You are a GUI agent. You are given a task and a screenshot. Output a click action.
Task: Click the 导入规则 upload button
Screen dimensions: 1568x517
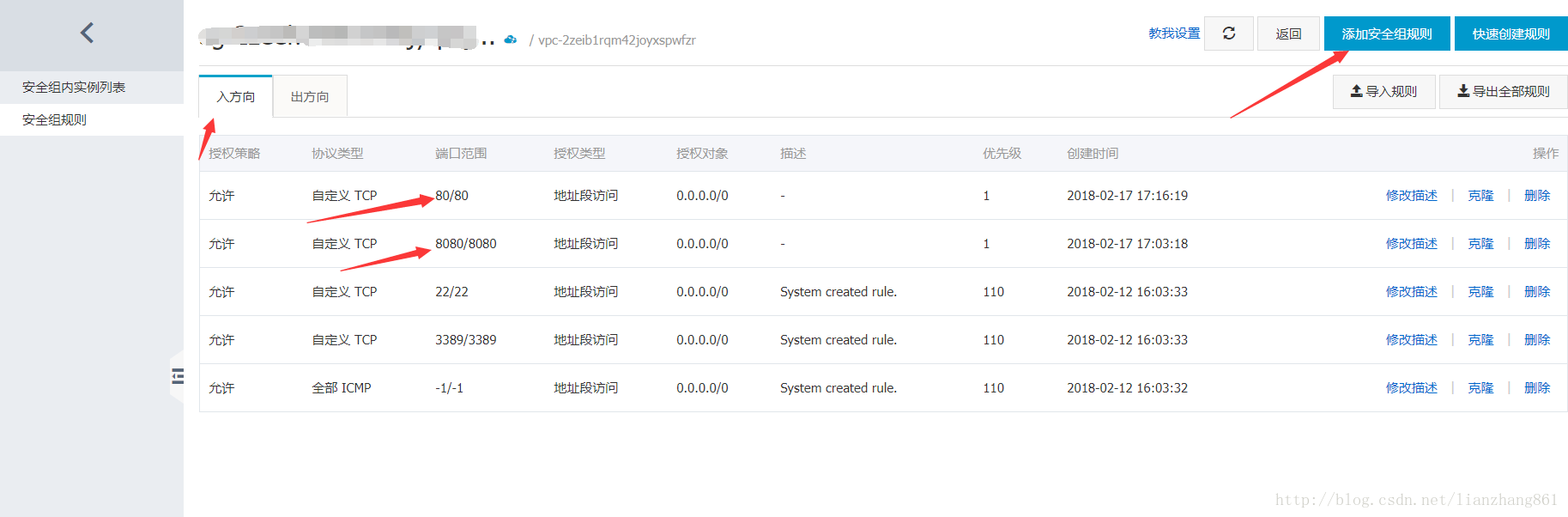pyautogui.click(x=1383, y=91)
